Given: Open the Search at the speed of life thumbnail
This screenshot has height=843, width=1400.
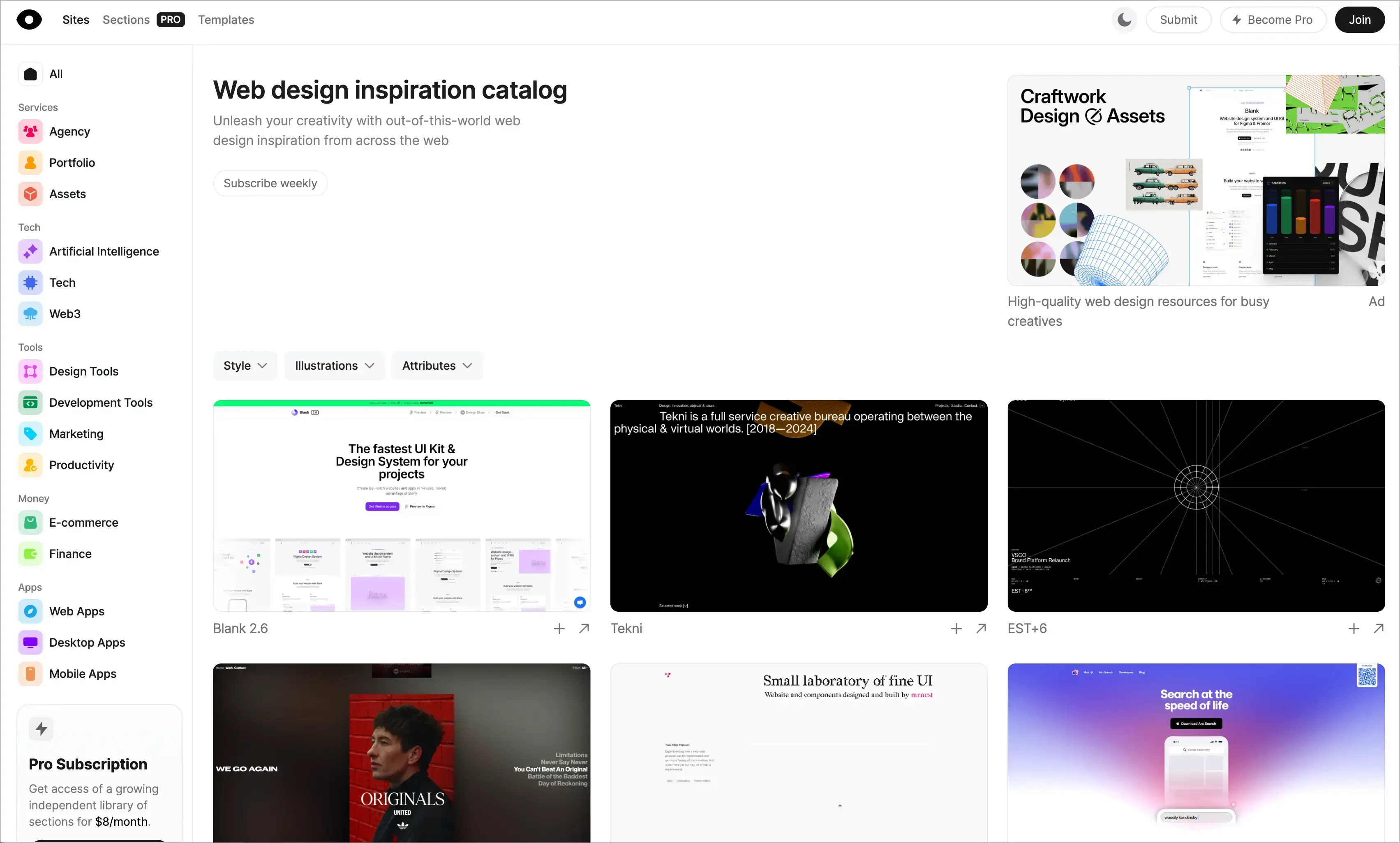Looking at the screenshot, I should pyautogui.click(x=1196, y=753).
